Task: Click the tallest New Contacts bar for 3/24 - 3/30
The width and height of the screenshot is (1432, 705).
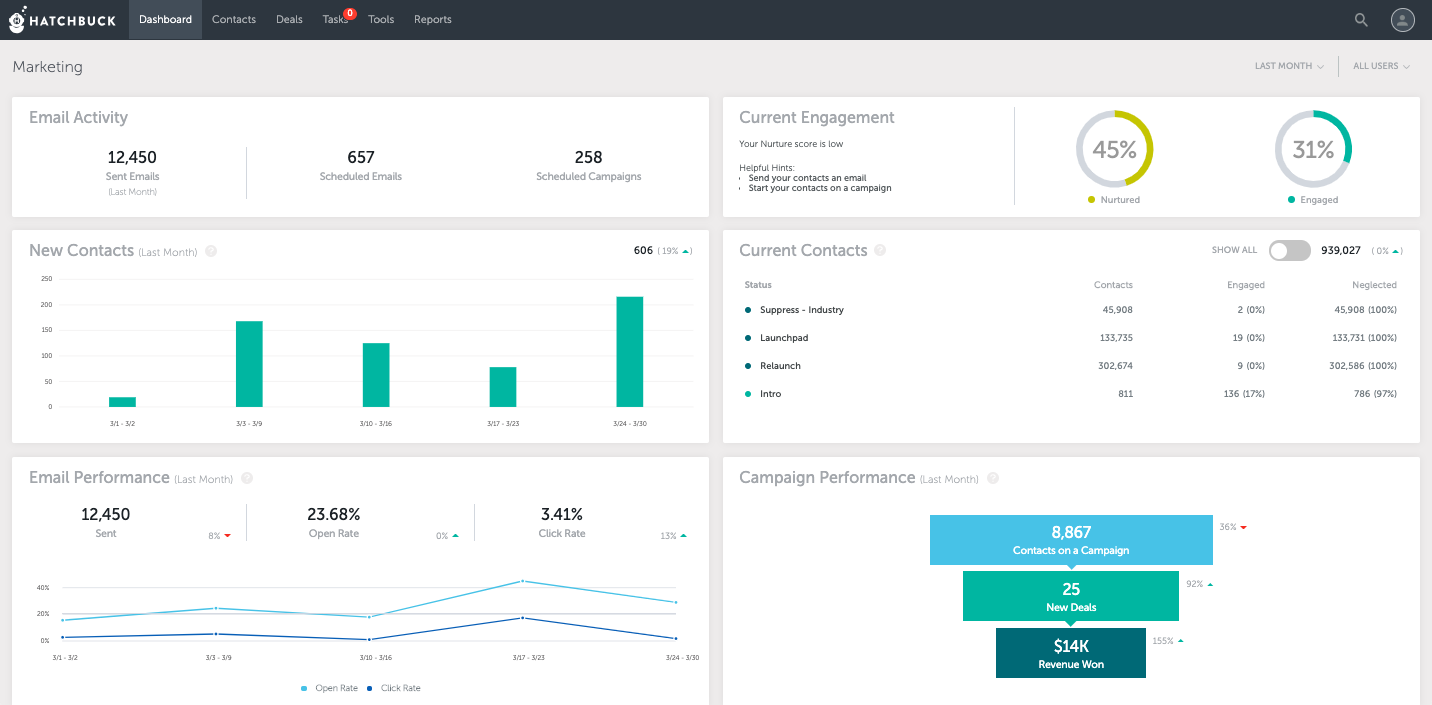Action: 630,352
